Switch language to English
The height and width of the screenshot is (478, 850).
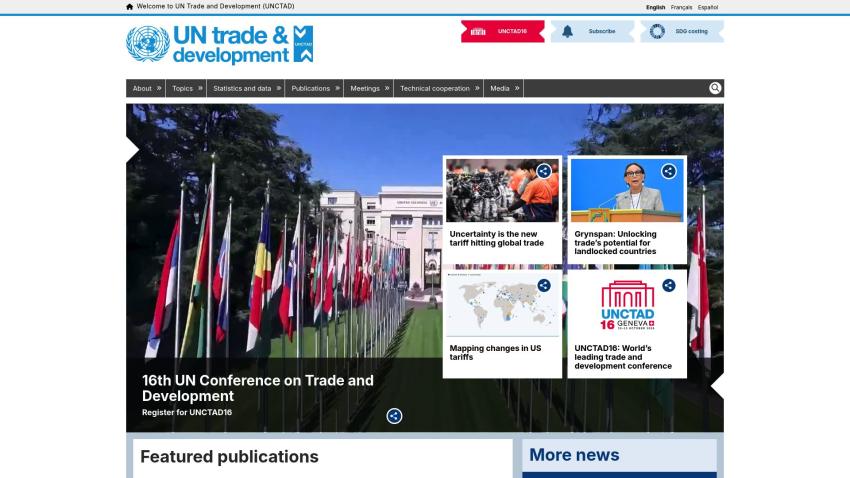coord(655,8)
